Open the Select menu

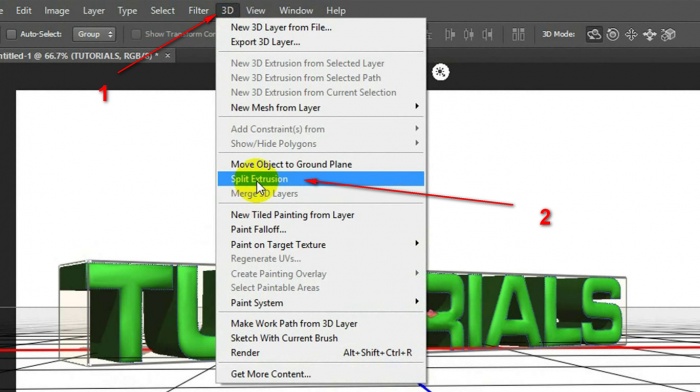tap(162, 10)
